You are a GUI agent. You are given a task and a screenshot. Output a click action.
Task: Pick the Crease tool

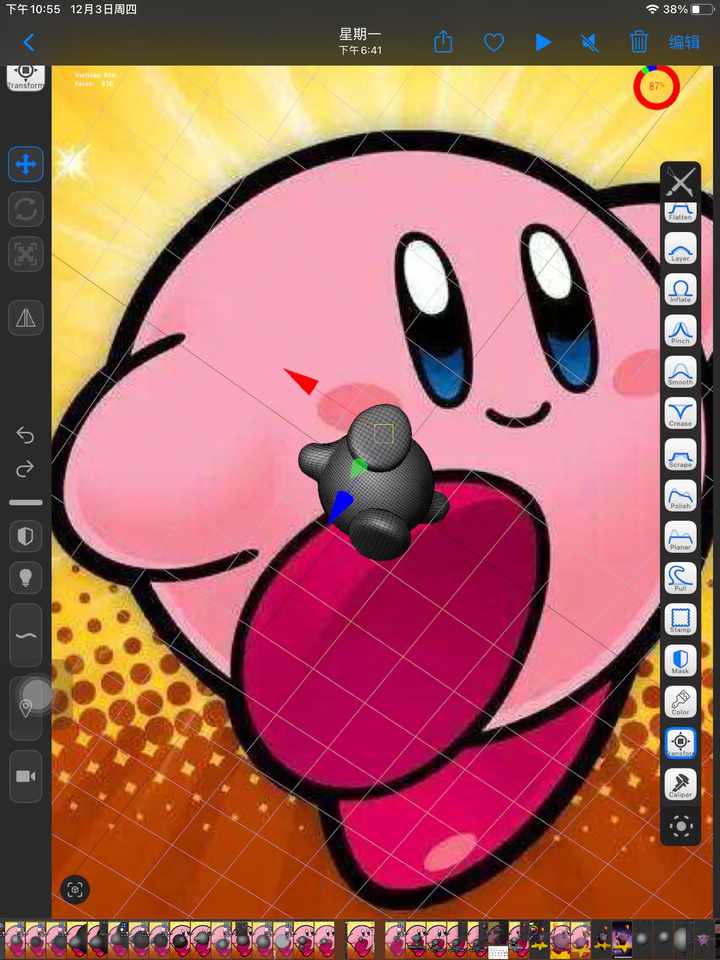coord(680,413)
